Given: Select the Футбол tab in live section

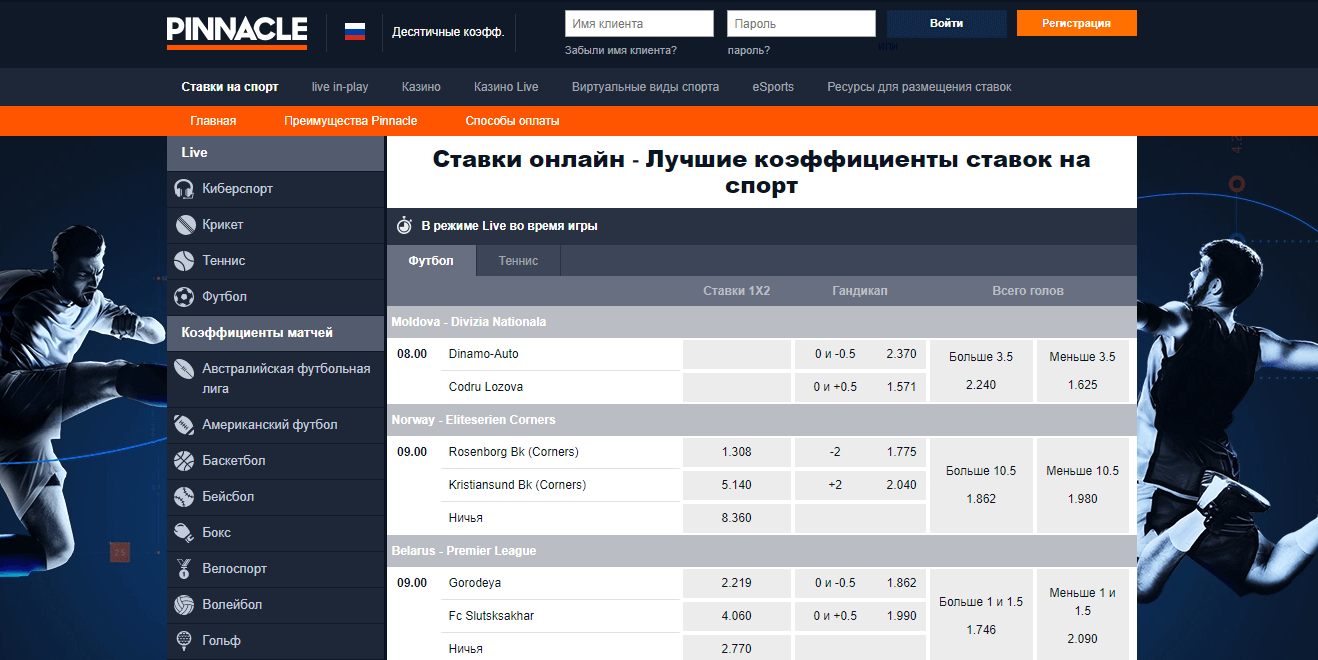Looking at the screenshot, I should click(x=431, y=260).
